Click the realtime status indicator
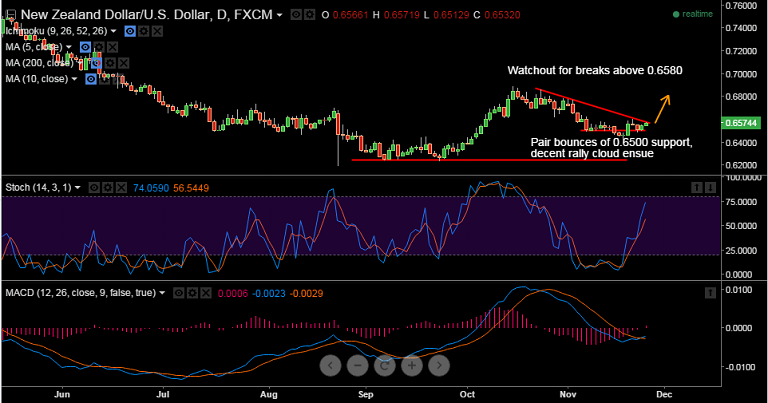Screen dimensions: 768x403 click(693, 14)
